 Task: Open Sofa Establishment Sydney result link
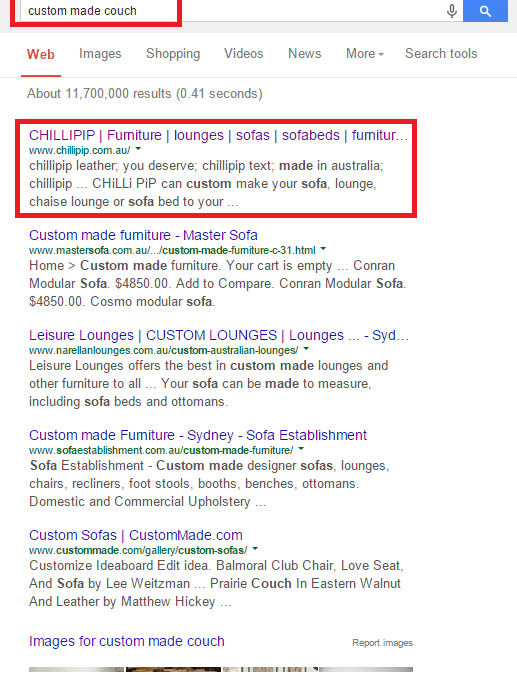(x=198, y=435)
